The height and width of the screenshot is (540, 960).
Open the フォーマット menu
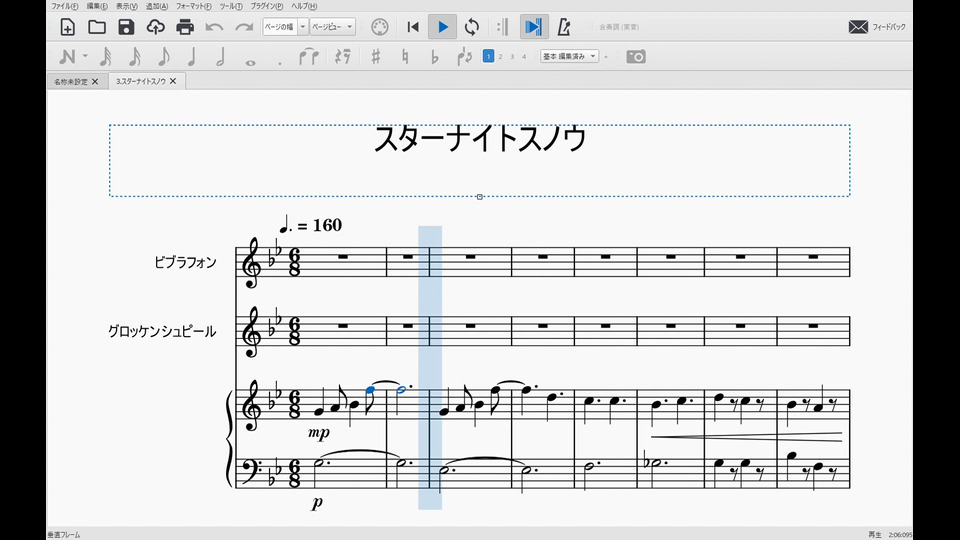click(193, 6)
